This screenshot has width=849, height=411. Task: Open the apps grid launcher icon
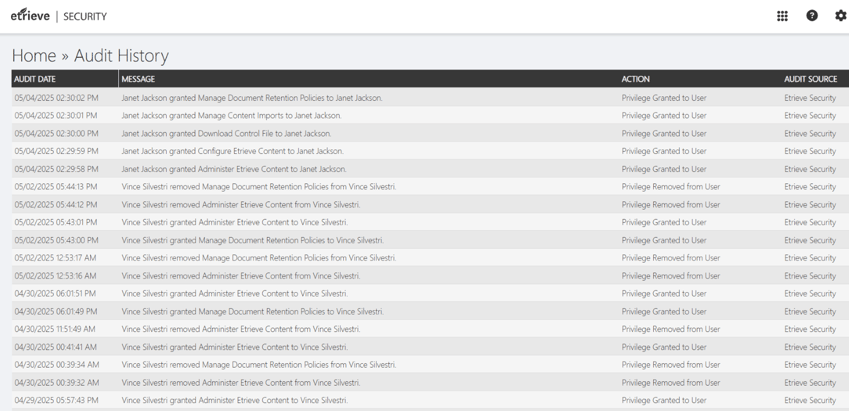tap(782, 16)
